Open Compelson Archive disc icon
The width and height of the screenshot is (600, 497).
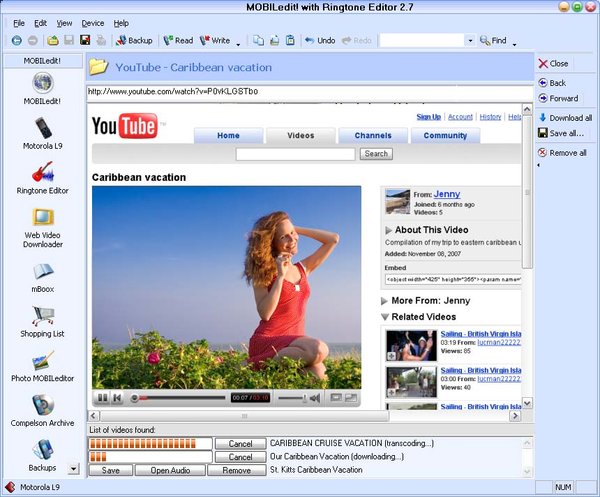pos(43,405)
